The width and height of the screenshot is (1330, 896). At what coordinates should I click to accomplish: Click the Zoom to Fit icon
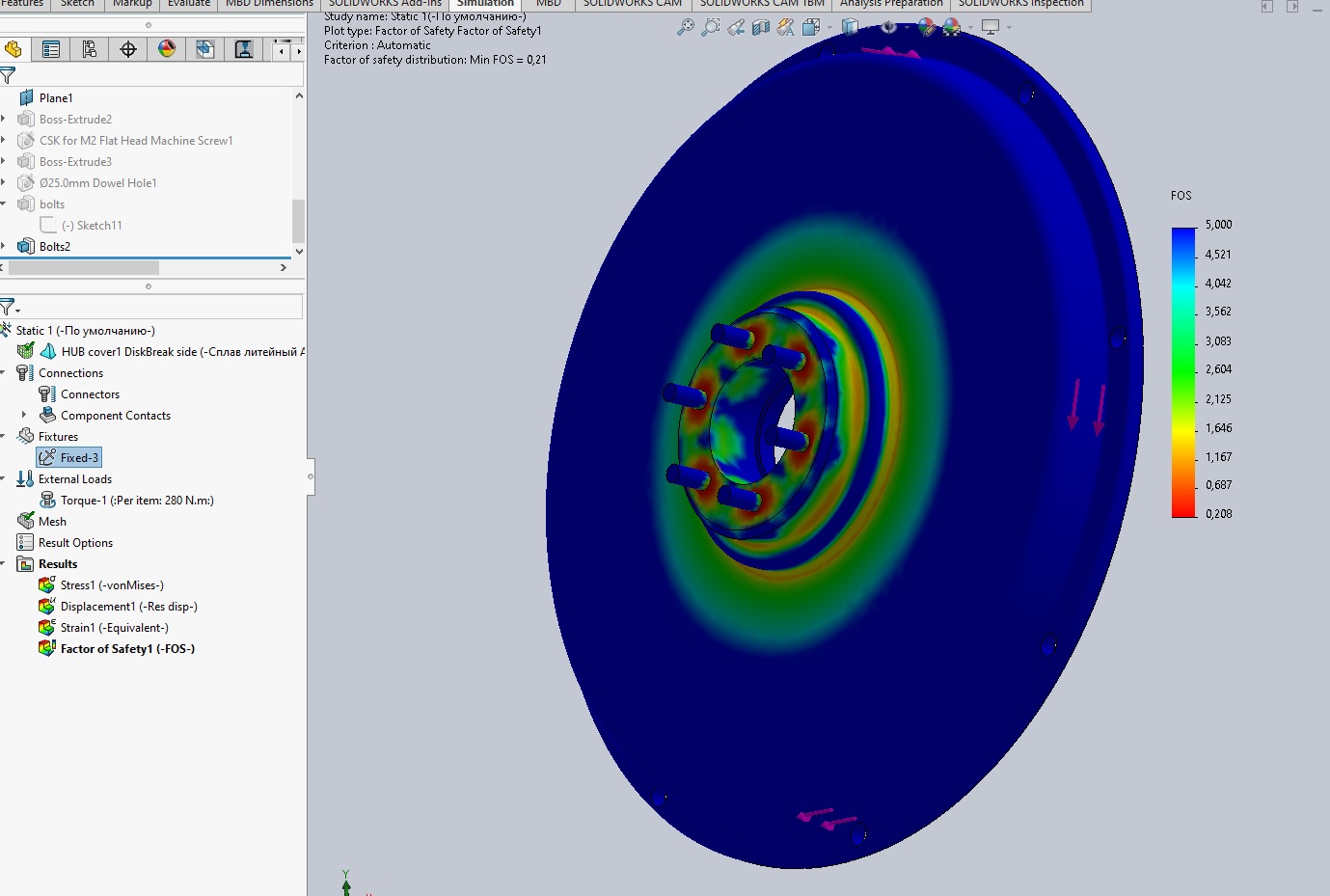[686, 28]
